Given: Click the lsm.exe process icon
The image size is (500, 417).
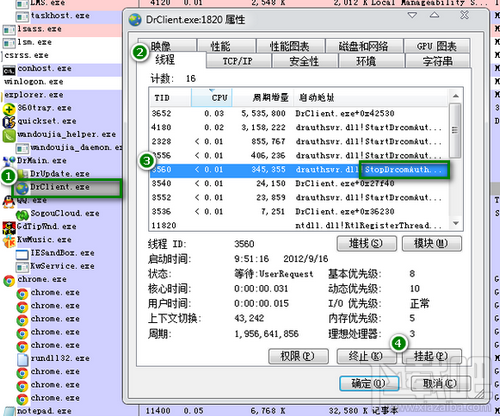Looking at the screenshot, I should click(x=9, y=43).
